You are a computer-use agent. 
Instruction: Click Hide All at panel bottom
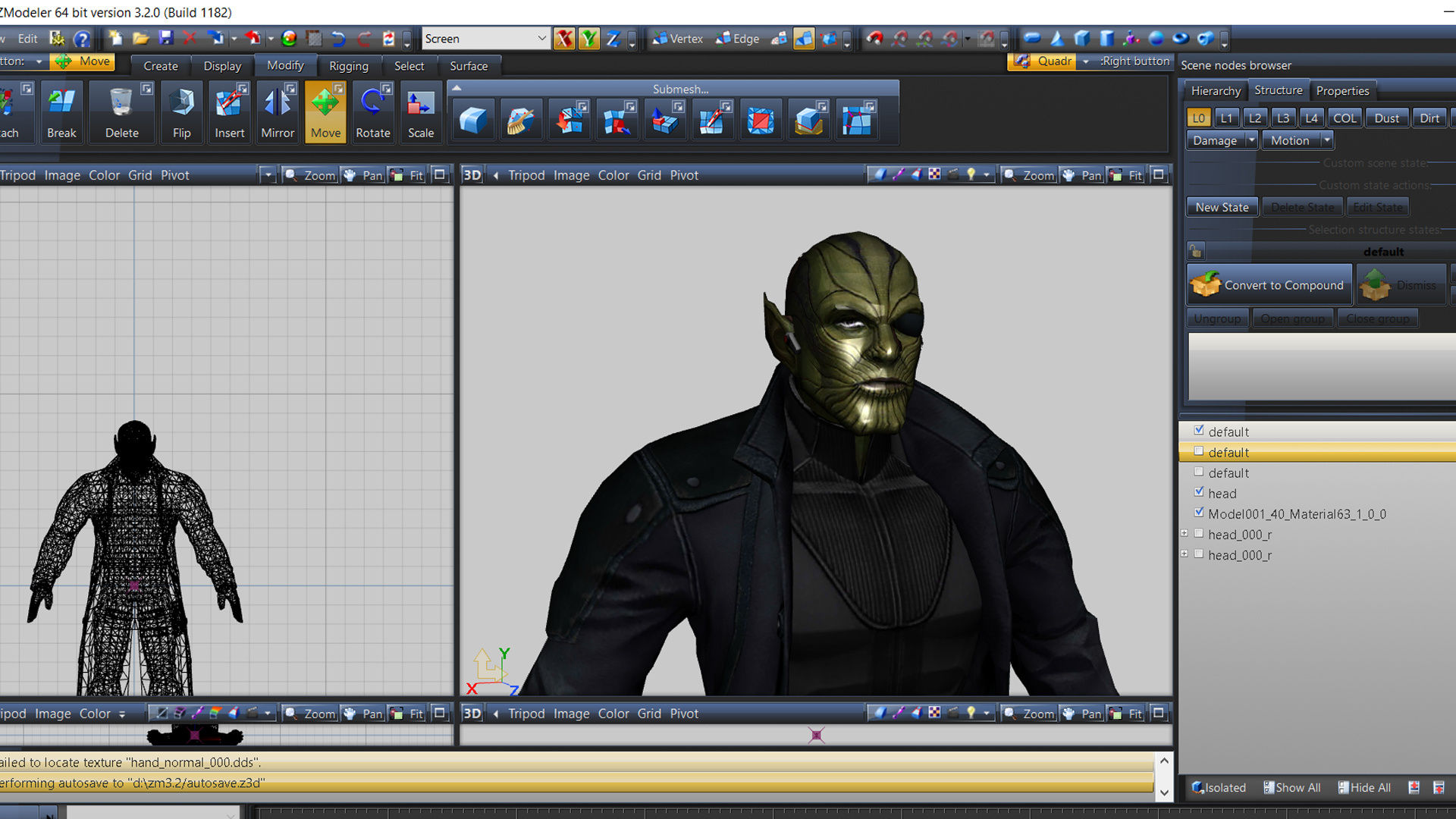click(1364, 787)
